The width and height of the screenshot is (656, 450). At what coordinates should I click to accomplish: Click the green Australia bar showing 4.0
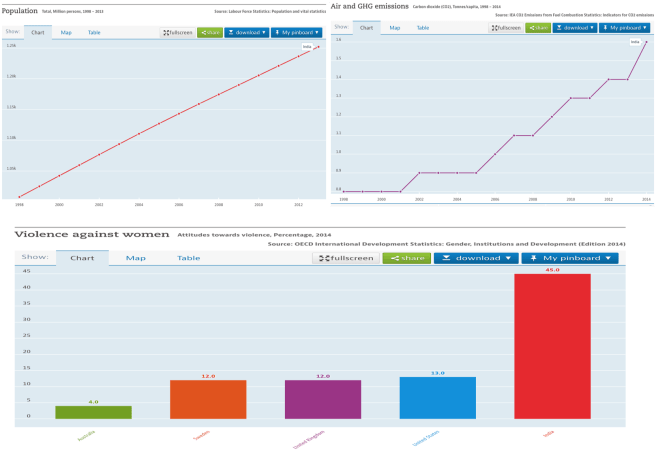[93, 412]
